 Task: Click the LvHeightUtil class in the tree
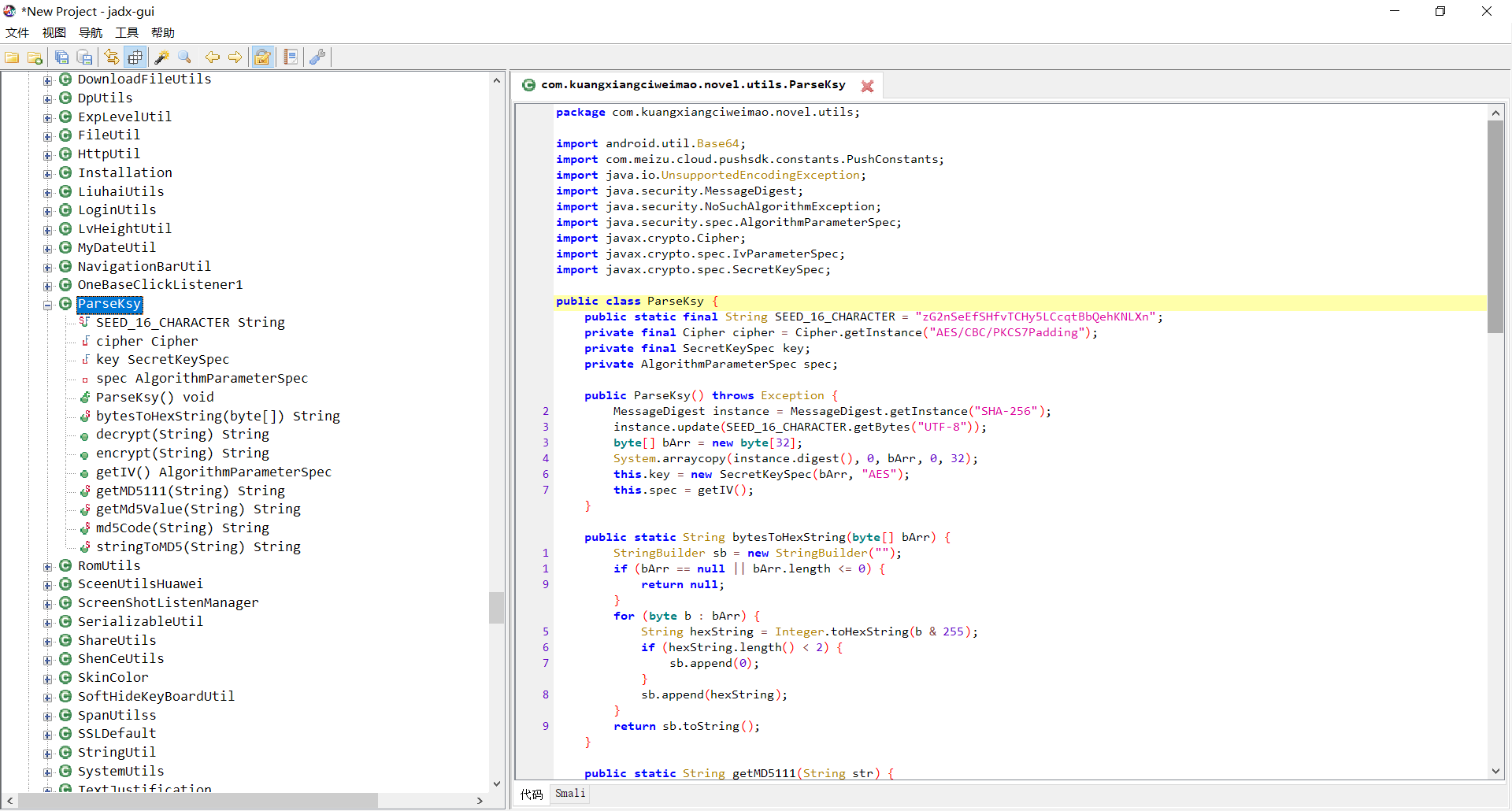[124, 228]
